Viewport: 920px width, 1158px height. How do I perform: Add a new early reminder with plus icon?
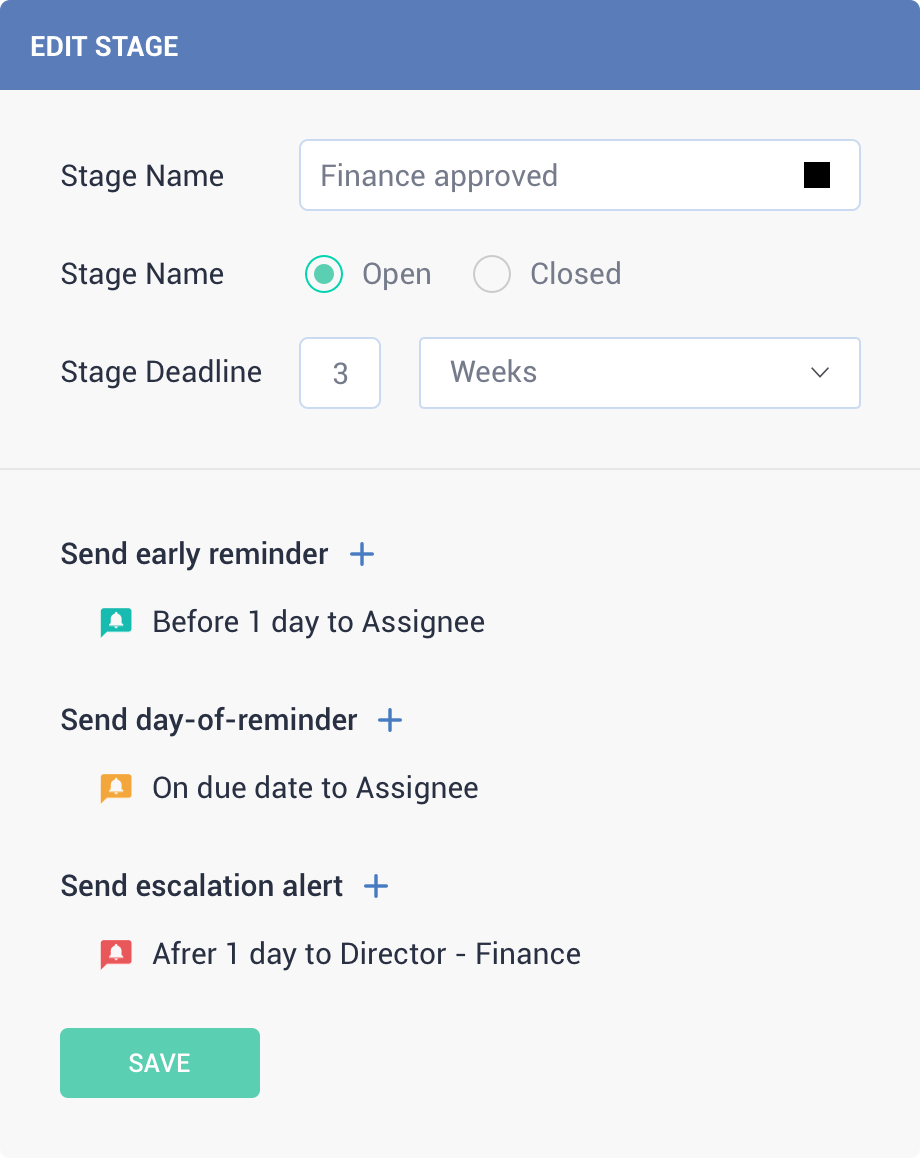[x=362, y=554]
